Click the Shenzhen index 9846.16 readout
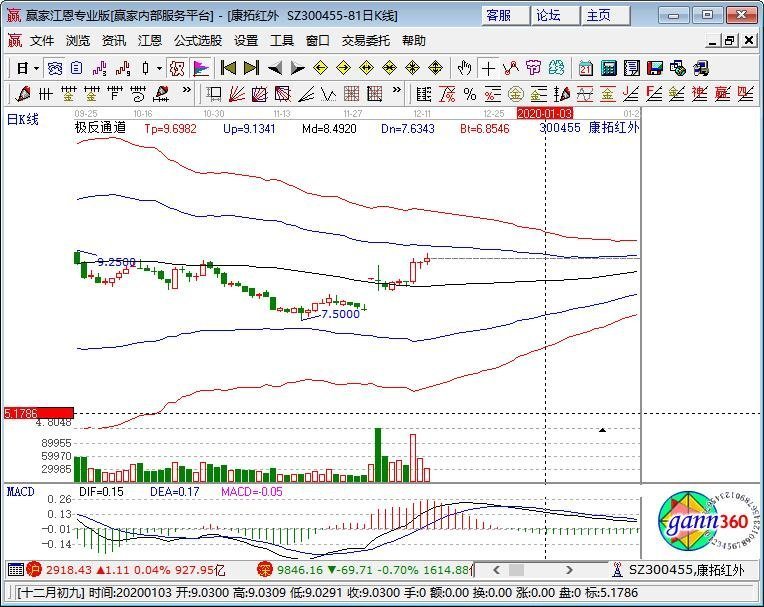The image size is (764, 607). 300,569
